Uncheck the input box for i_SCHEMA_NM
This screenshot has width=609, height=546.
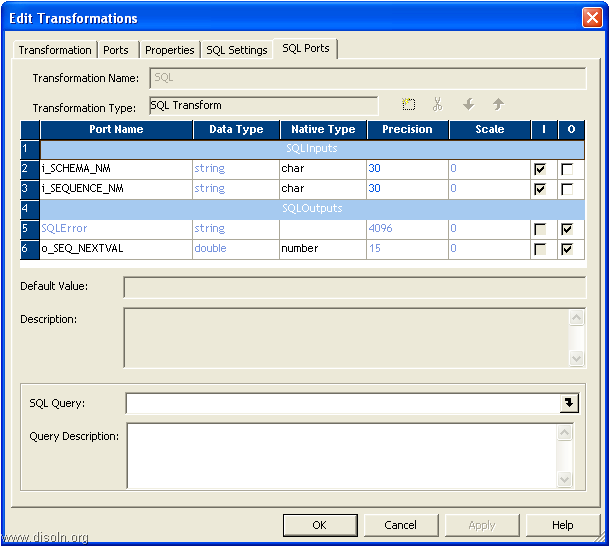540,169
